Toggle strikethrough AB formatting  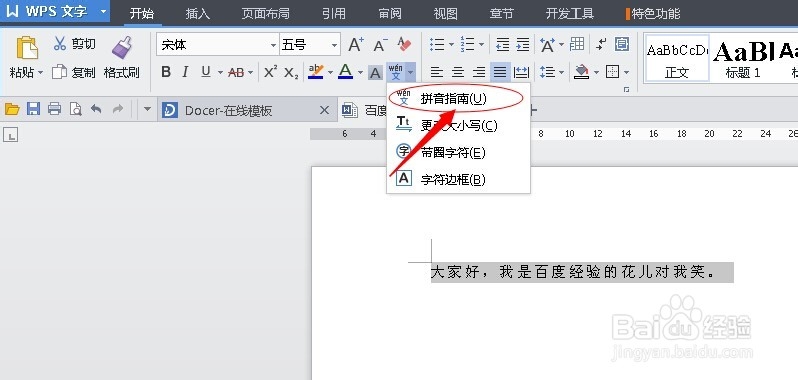(x=236, y=73)
